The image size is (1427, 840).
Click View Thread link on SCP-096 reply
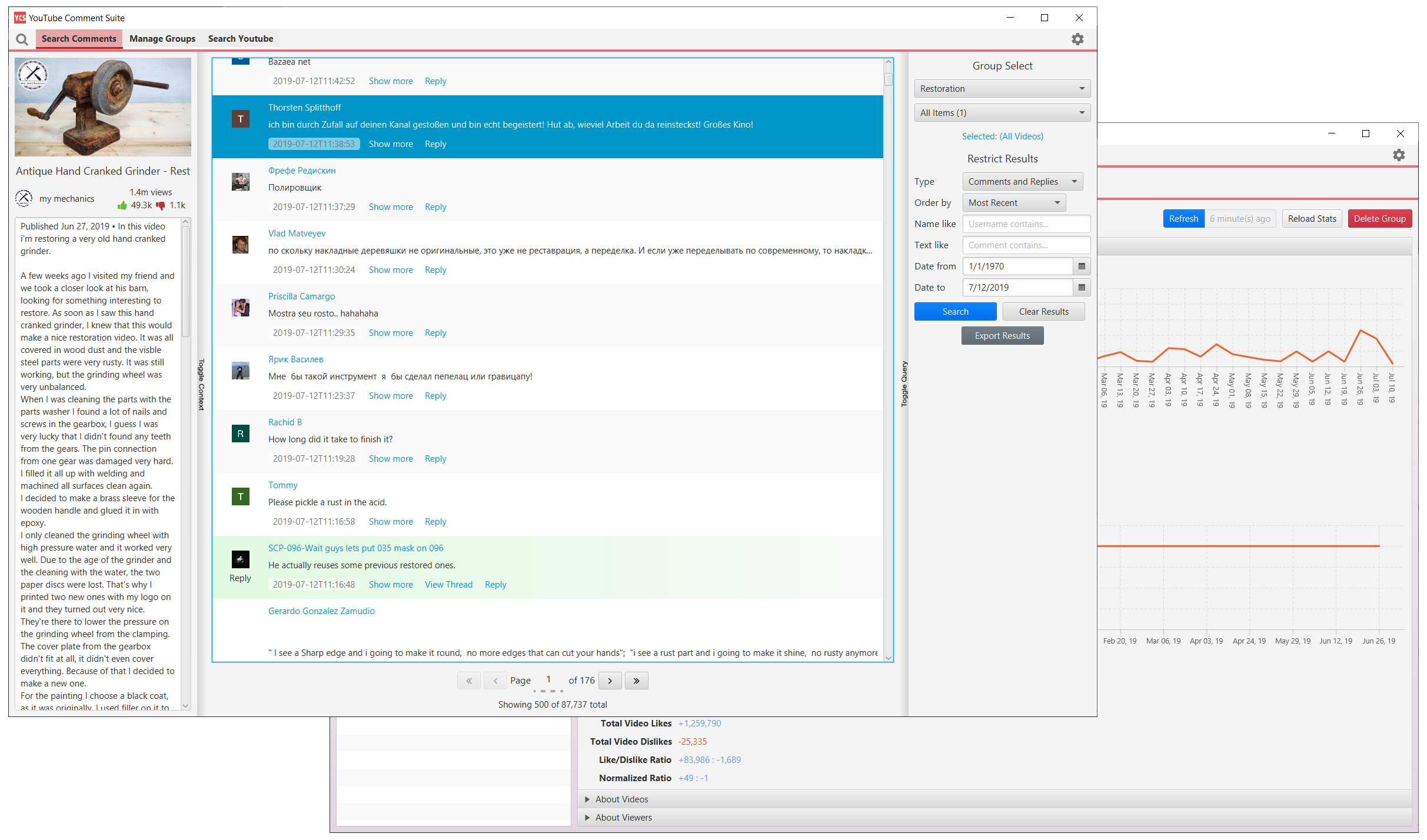[448, 585]
